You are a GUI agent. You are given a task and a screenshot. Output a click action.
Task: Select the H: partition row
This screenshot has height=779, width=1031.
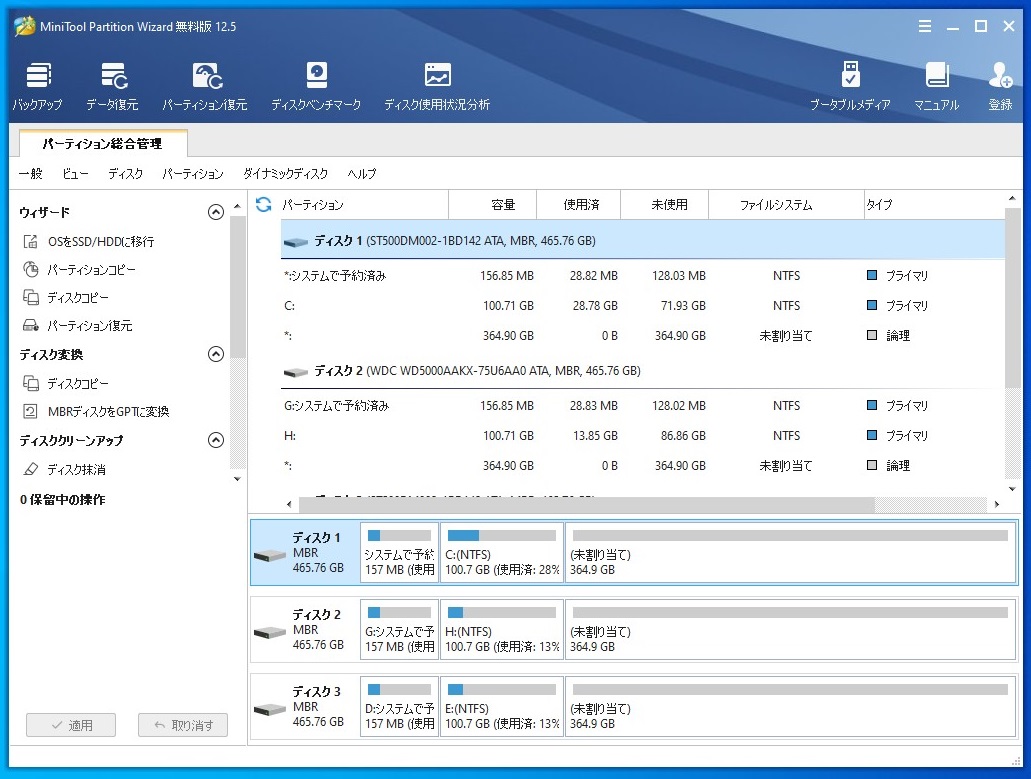(642, 436)
